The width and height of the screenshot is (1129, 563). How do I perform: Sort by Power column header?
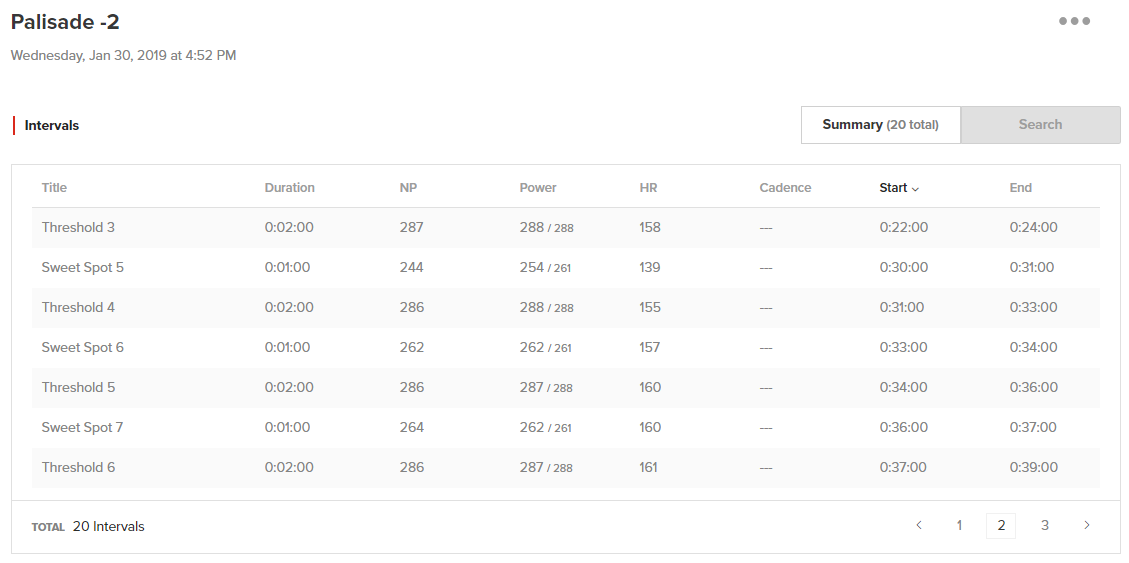tap(538, 188)
